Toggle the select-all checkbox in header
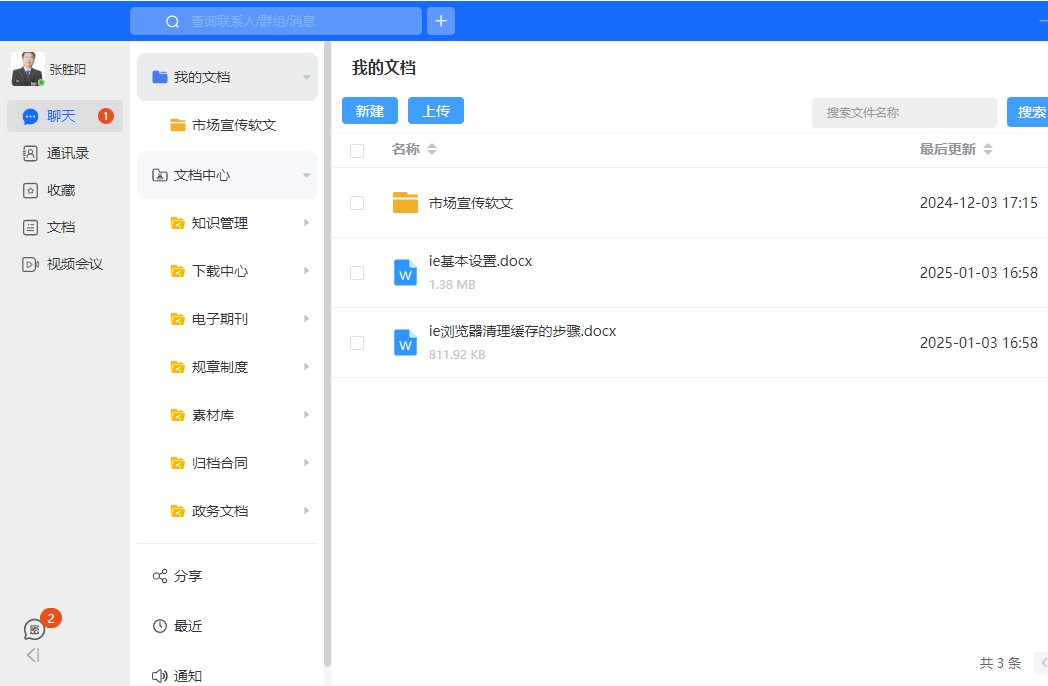The width and height of the screenshot is (1048, 686). [357, 150]
